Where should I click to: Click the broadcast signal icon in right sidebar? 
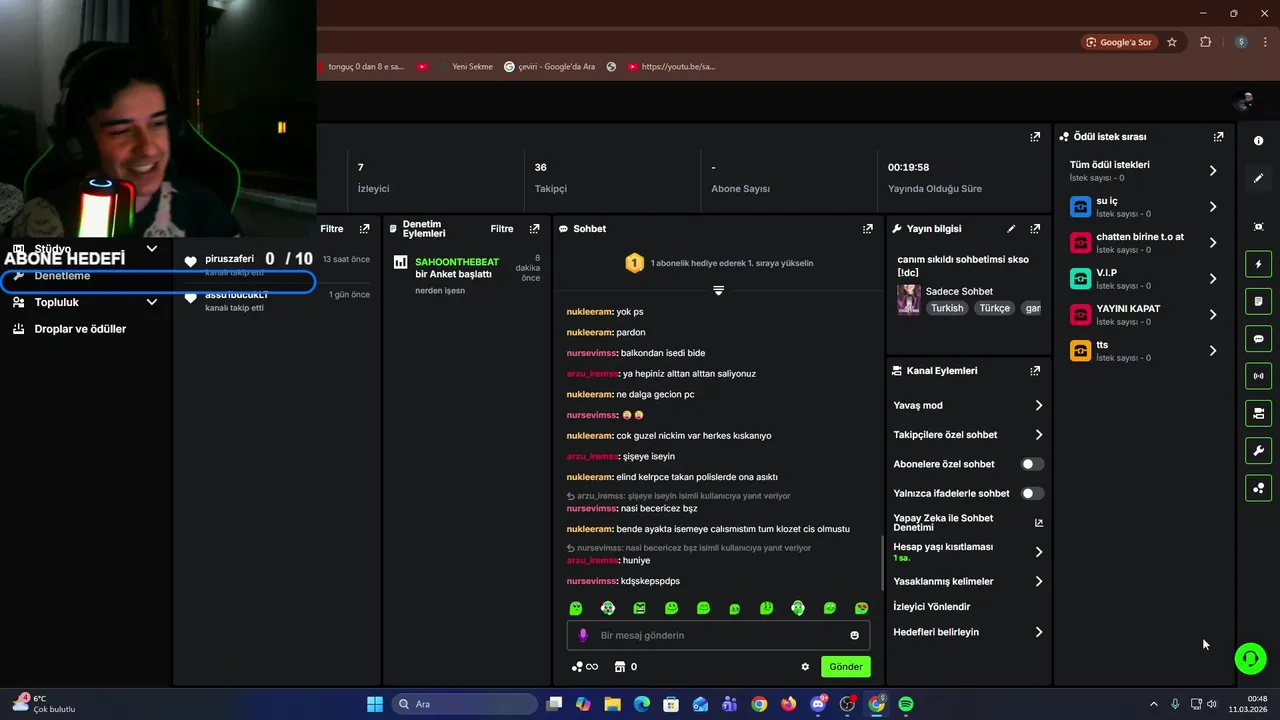click(1258, 376)
